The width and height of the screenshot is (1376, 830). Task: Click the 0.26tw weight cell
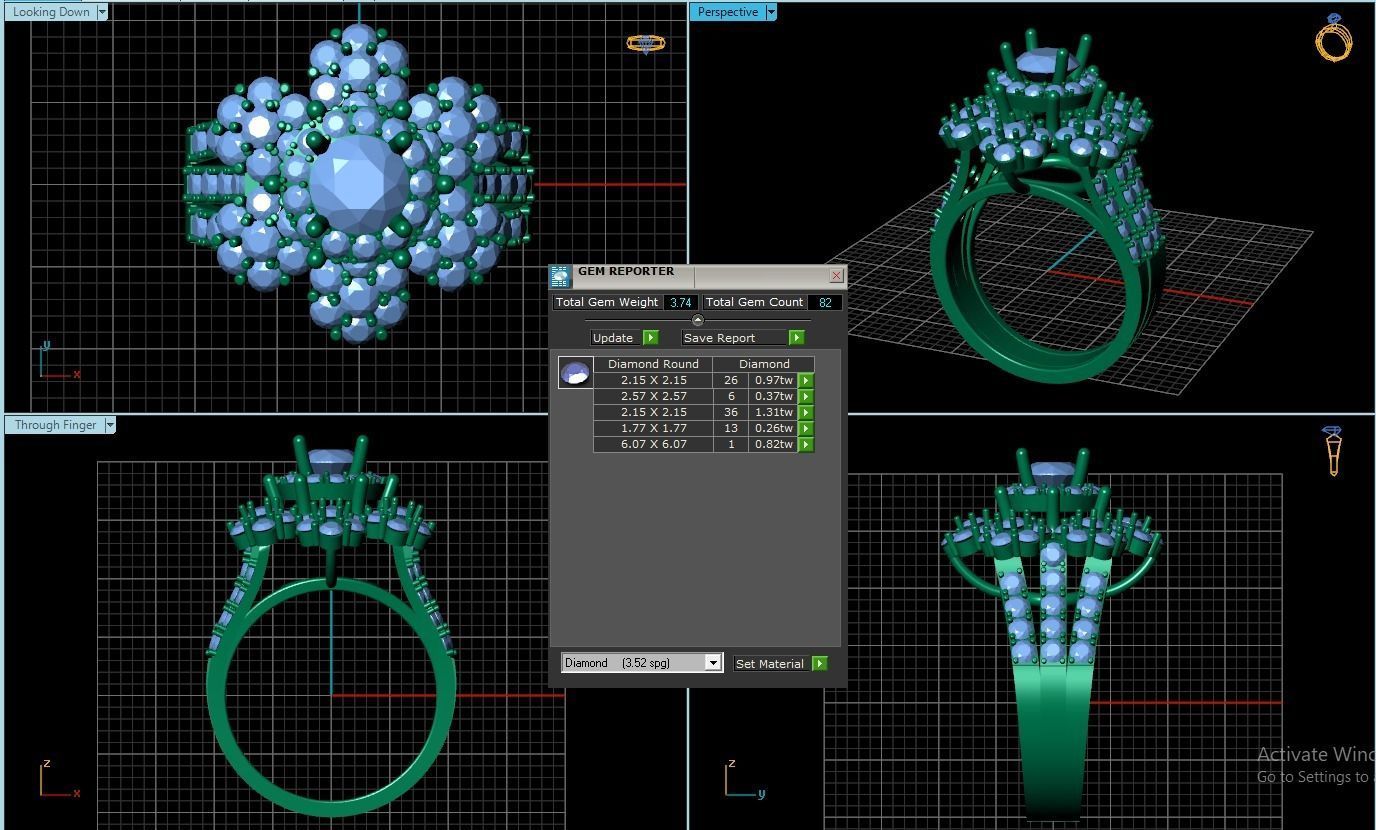773,428
